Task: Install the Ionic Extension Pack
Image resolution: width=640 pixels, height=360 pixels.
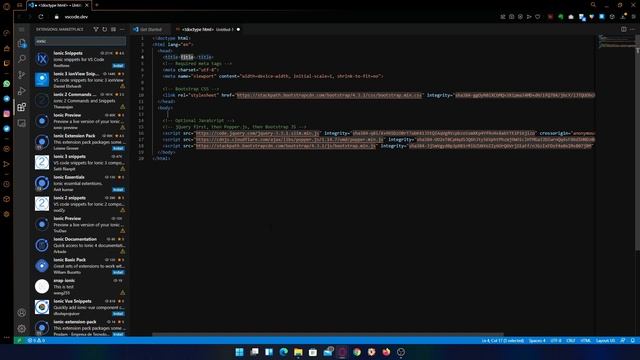Action: pos(118,148)
